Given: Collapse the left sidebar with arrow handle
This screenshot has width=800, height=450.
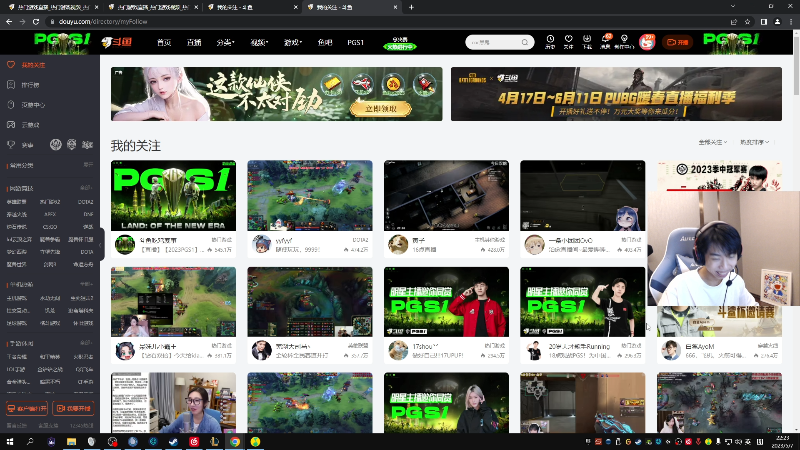Looking at the screenshot, I should point(101,244).
